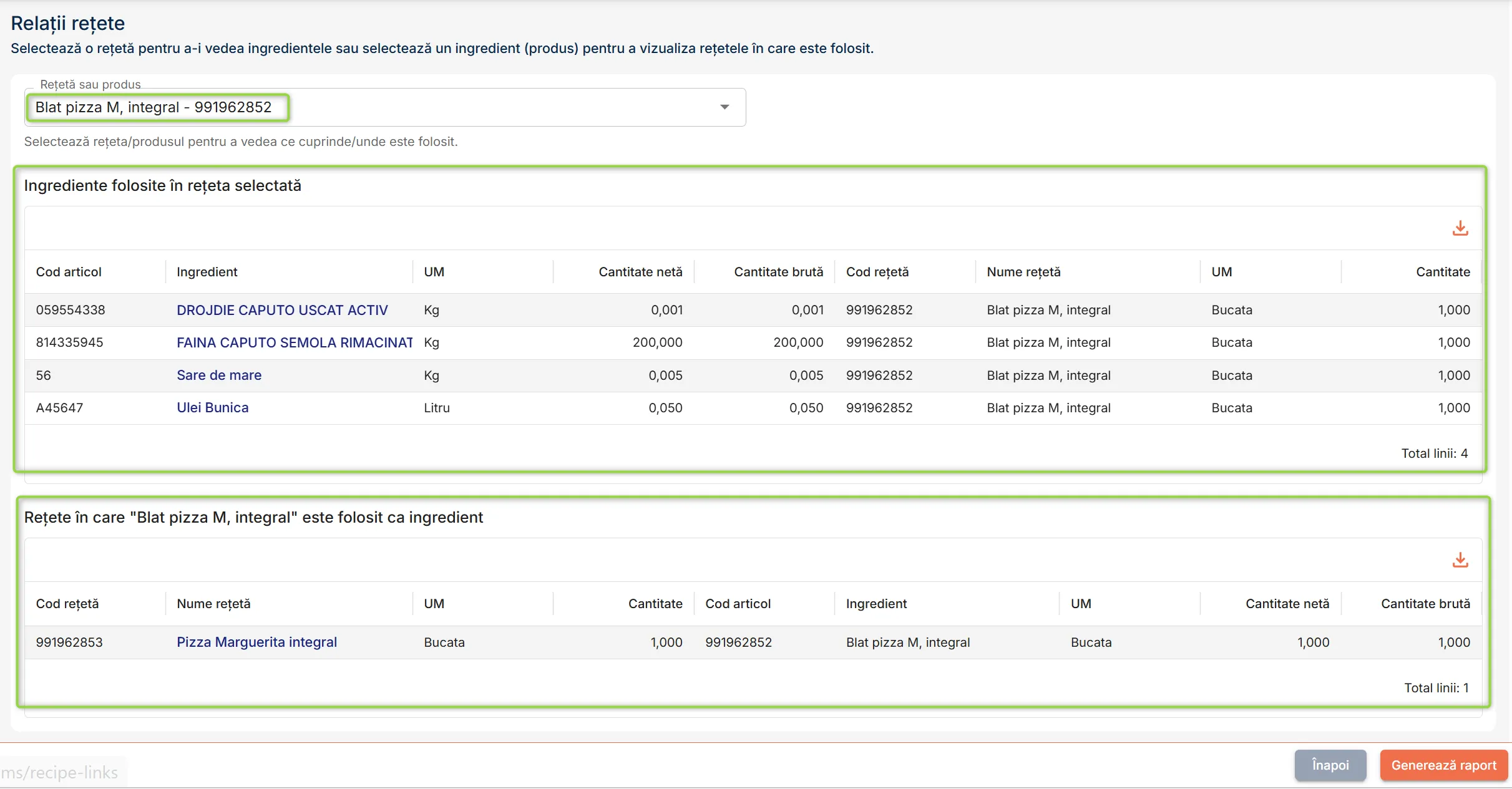Open the Sare de mare ingredient link
The width and height of the screenshot is (1512, 789).
(x=219, y=375)
